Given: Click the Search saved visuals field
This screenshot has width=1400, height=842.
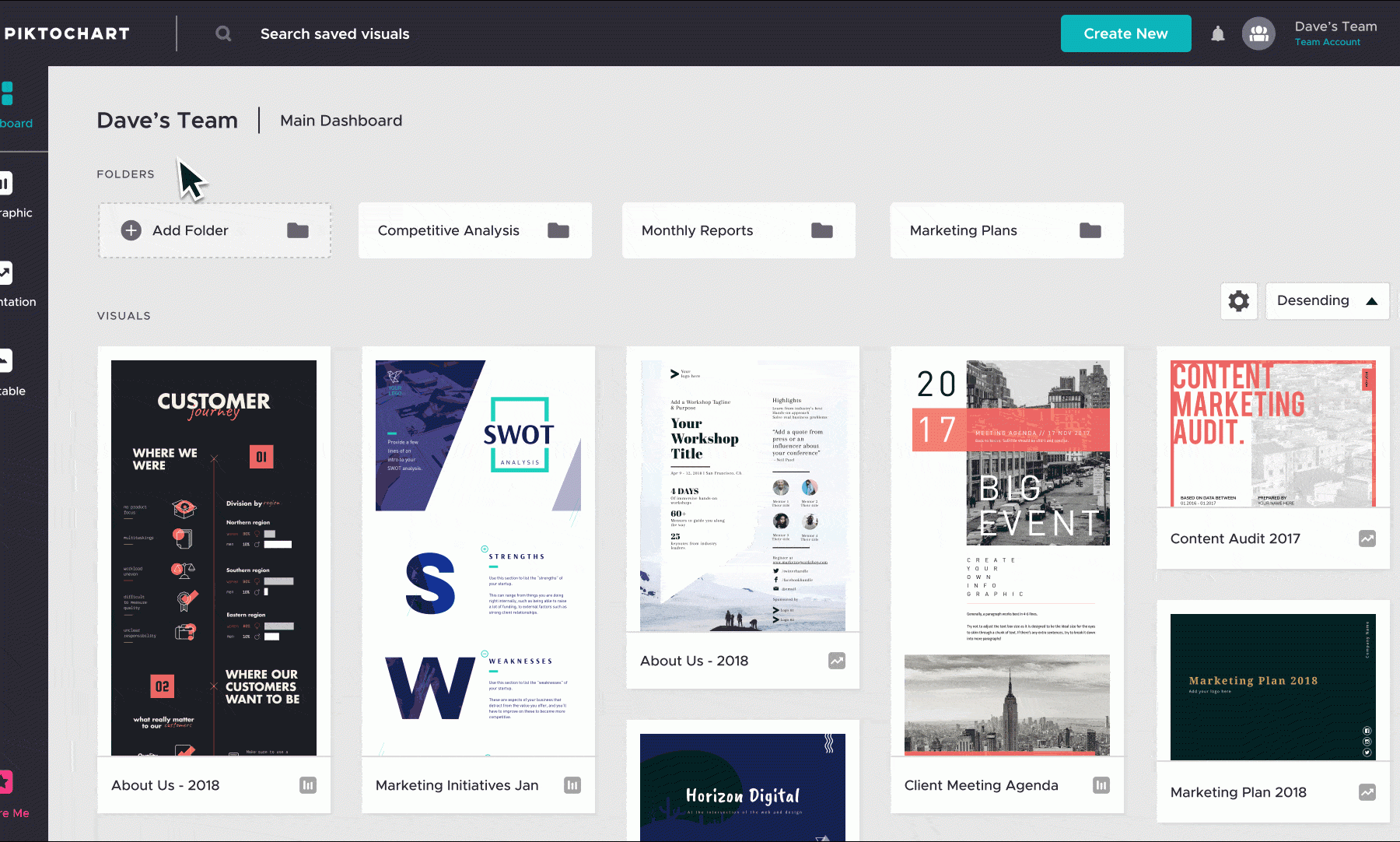Looking at the screenshot, I should 334,33.
